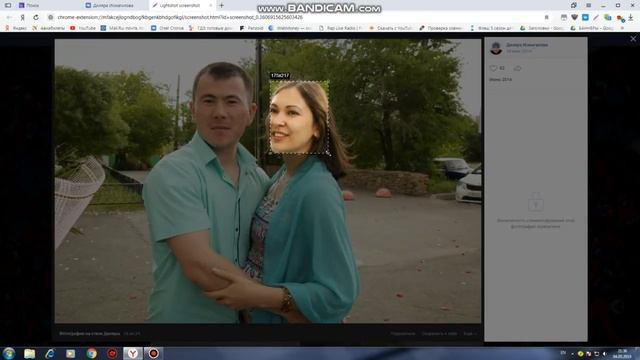This screenshot has height=360, width=640.
Task: Open the Ещё menu below the photo
Action: (469, 333)
